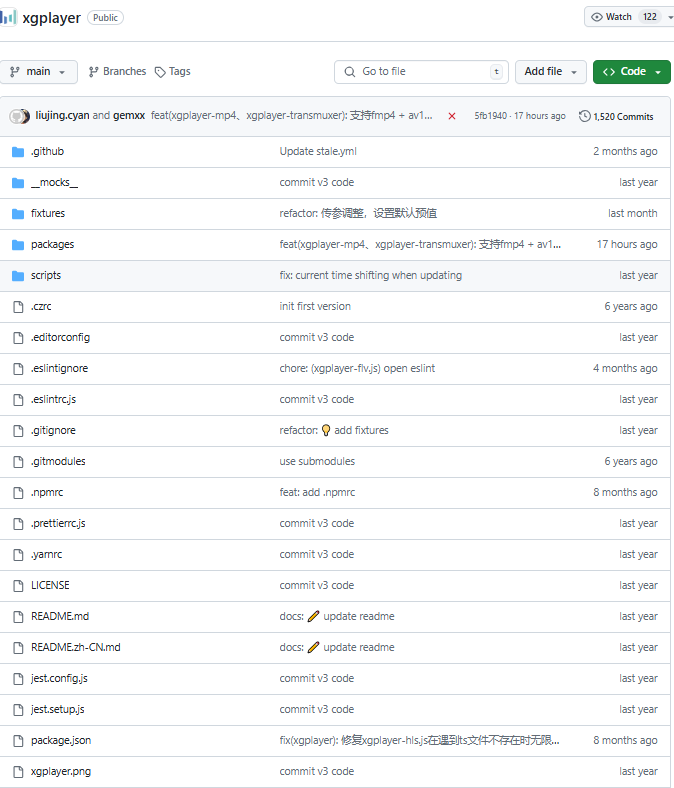Open the fixtures folder icon
Viewport: 674px width, 788px height.
18,214
